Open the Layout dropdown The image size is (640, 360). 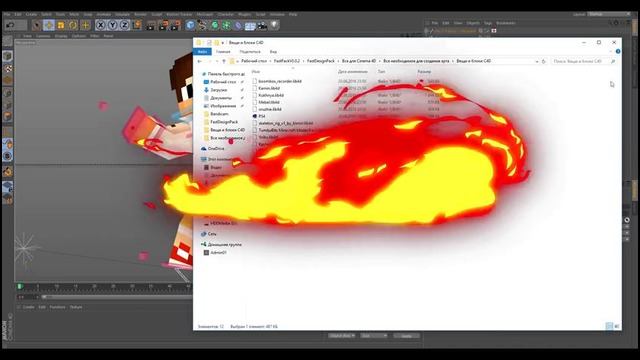click(609, 14)
